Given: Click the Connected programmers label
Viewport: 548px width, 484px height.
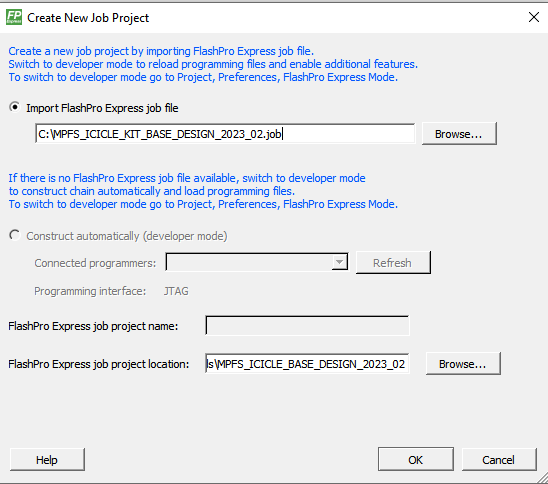Looking at the screenshot, I should click(95, 263).
